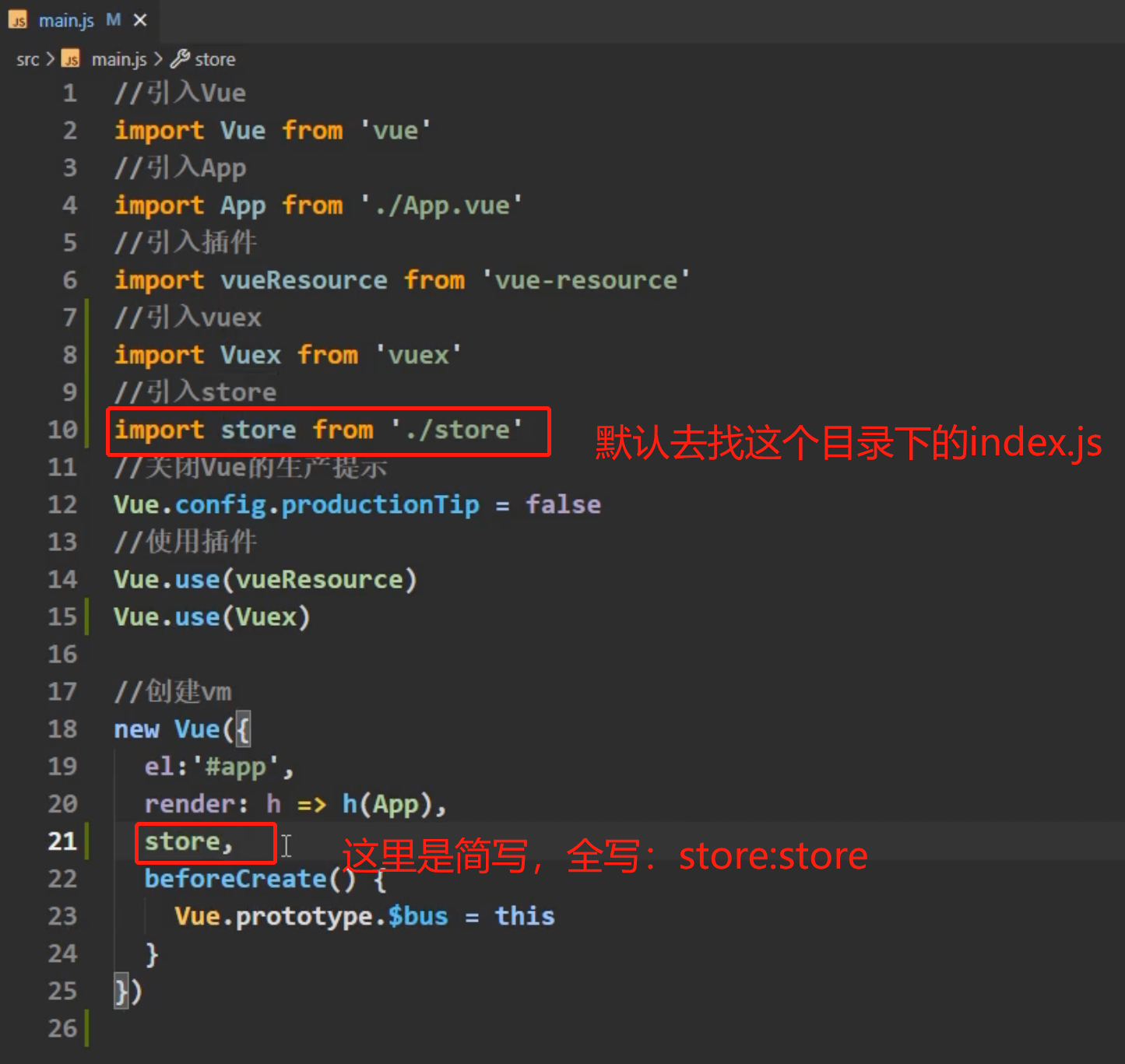Click the //引入vuex comment

(188, 318)
